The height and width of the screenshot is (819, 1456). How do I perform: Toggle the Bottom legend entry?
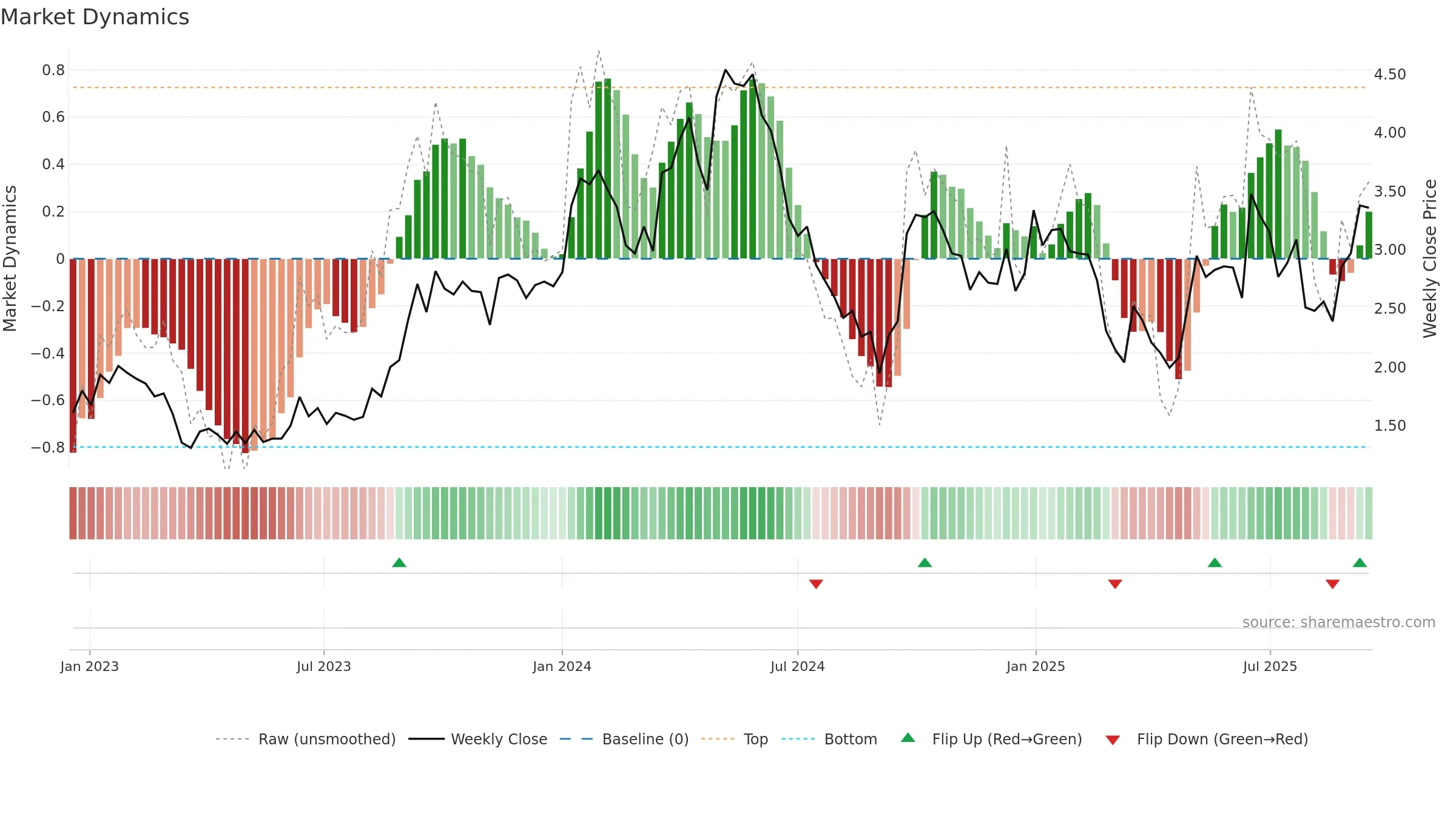point(829,739)
